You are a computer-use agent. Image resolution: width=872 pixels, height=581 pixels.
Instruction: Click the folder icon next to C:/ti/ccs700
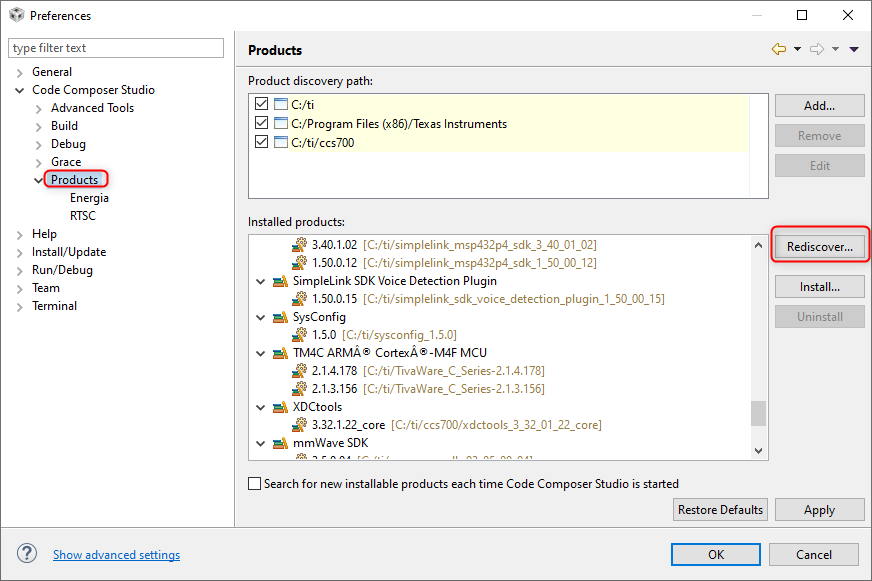(281, 142)
